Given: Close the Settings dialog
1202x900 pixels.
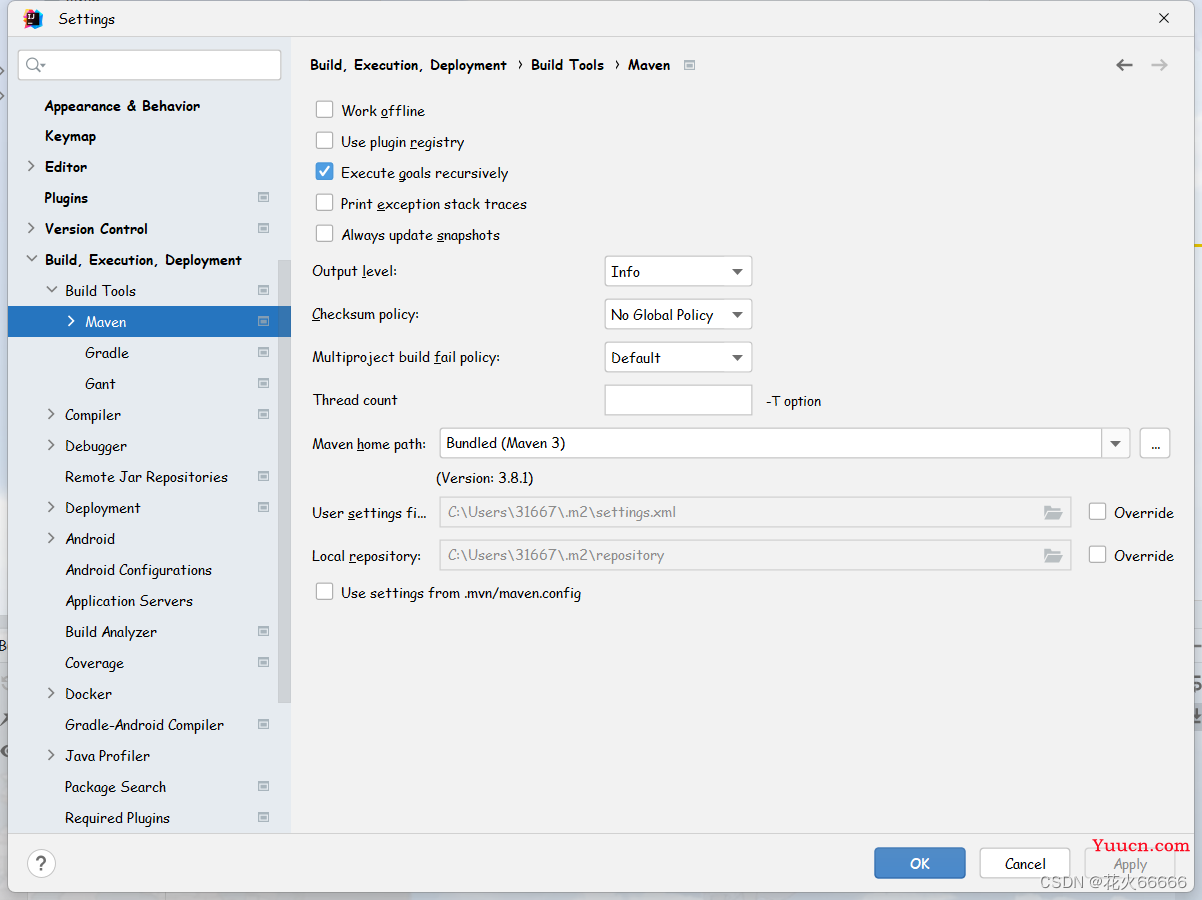Looking at the screenshot, I should (1164, 18).
